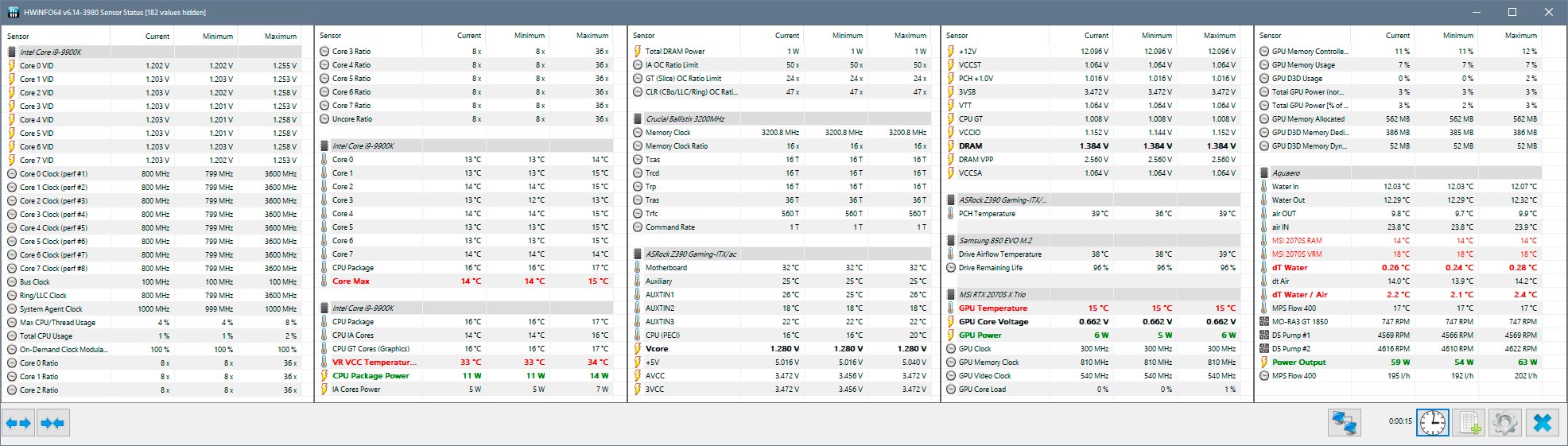This screenshot has height=446, width=1568.
Task: Click the chip icon beside Crucial Ballistix 3200MHz
Action: [638, 118]
